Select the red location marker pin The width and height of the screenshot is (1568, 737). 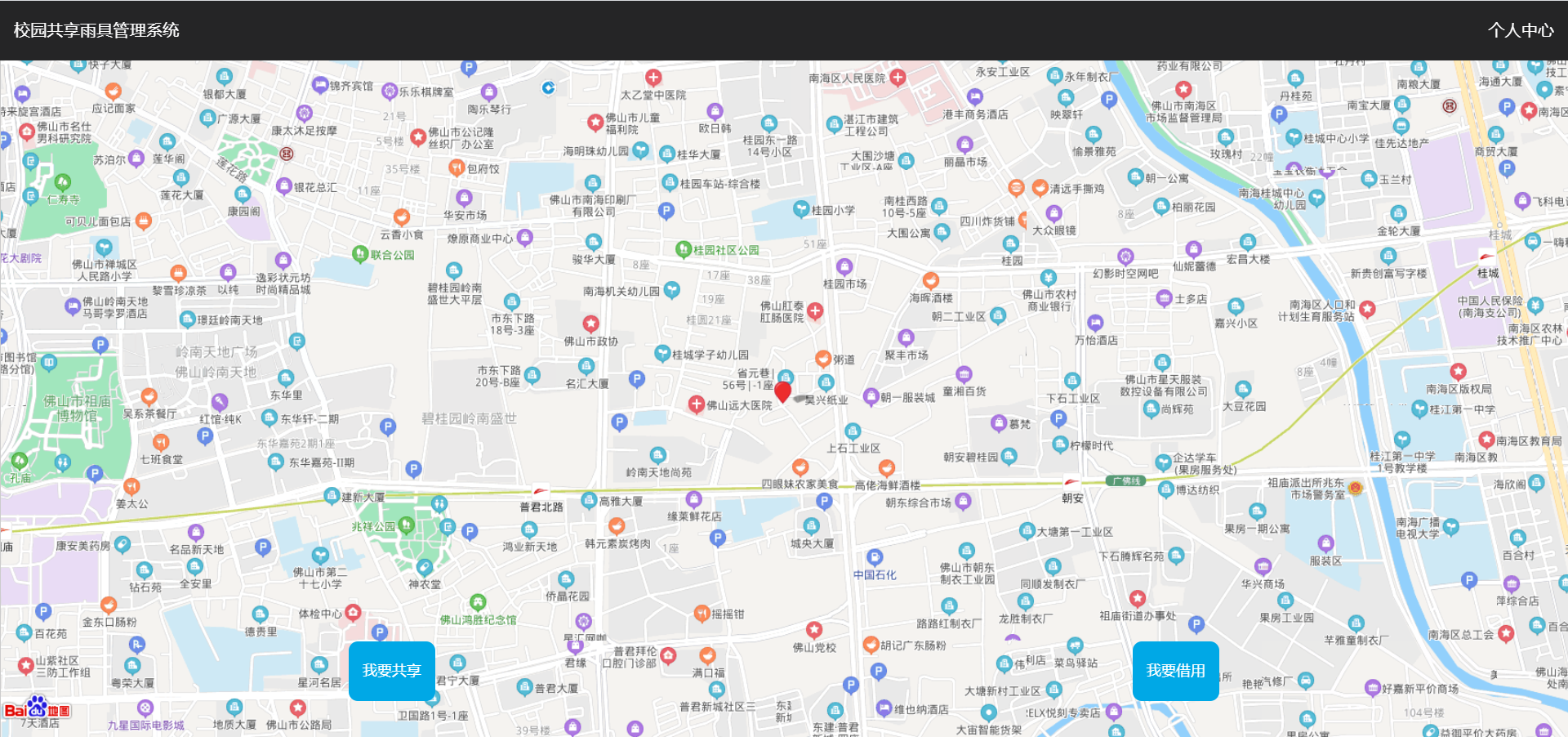[782, 391]
